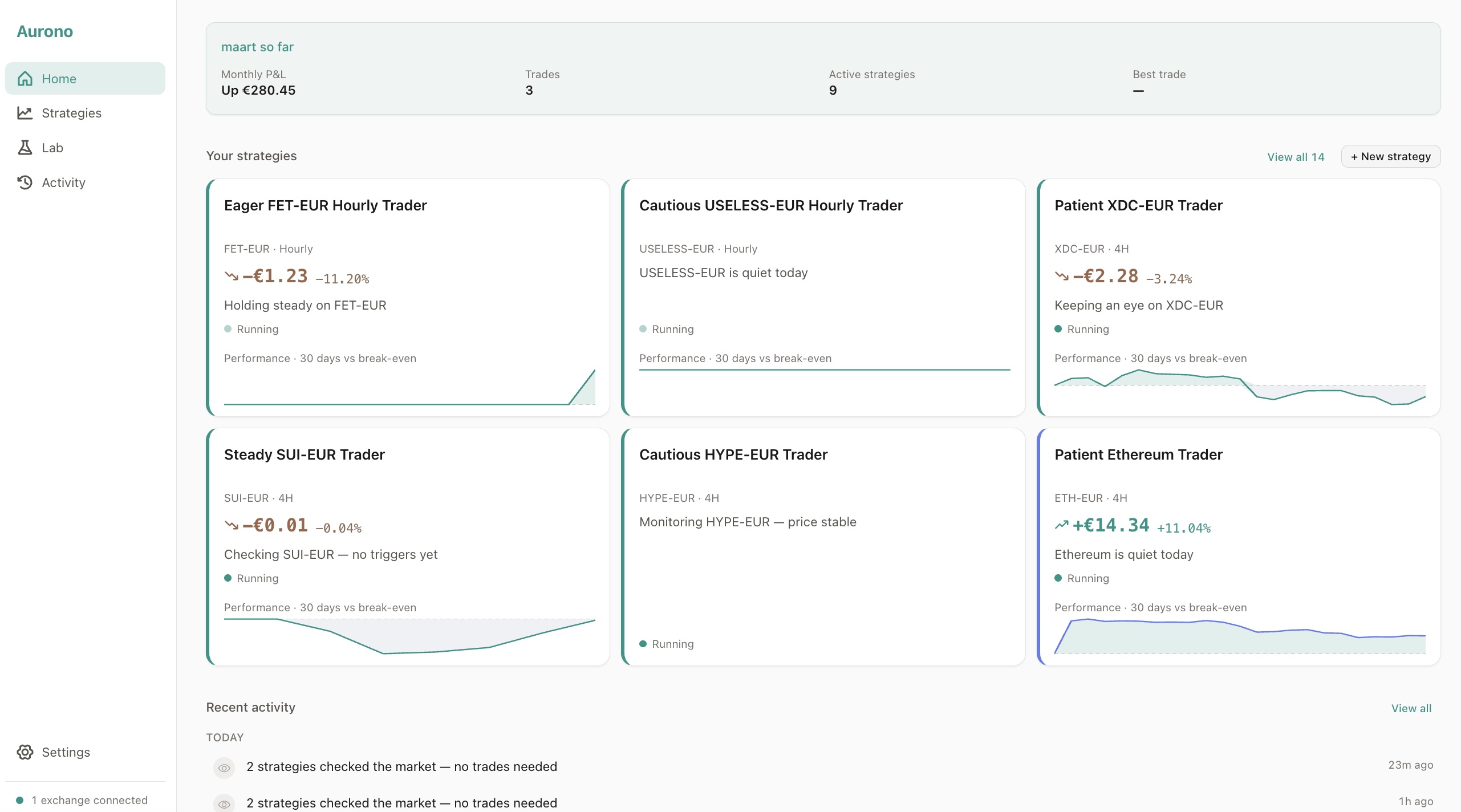This screenshot has width=1461, height=812.
Task: Click the eye icon on the 1h ago activity entry
Action: (224, 803)
